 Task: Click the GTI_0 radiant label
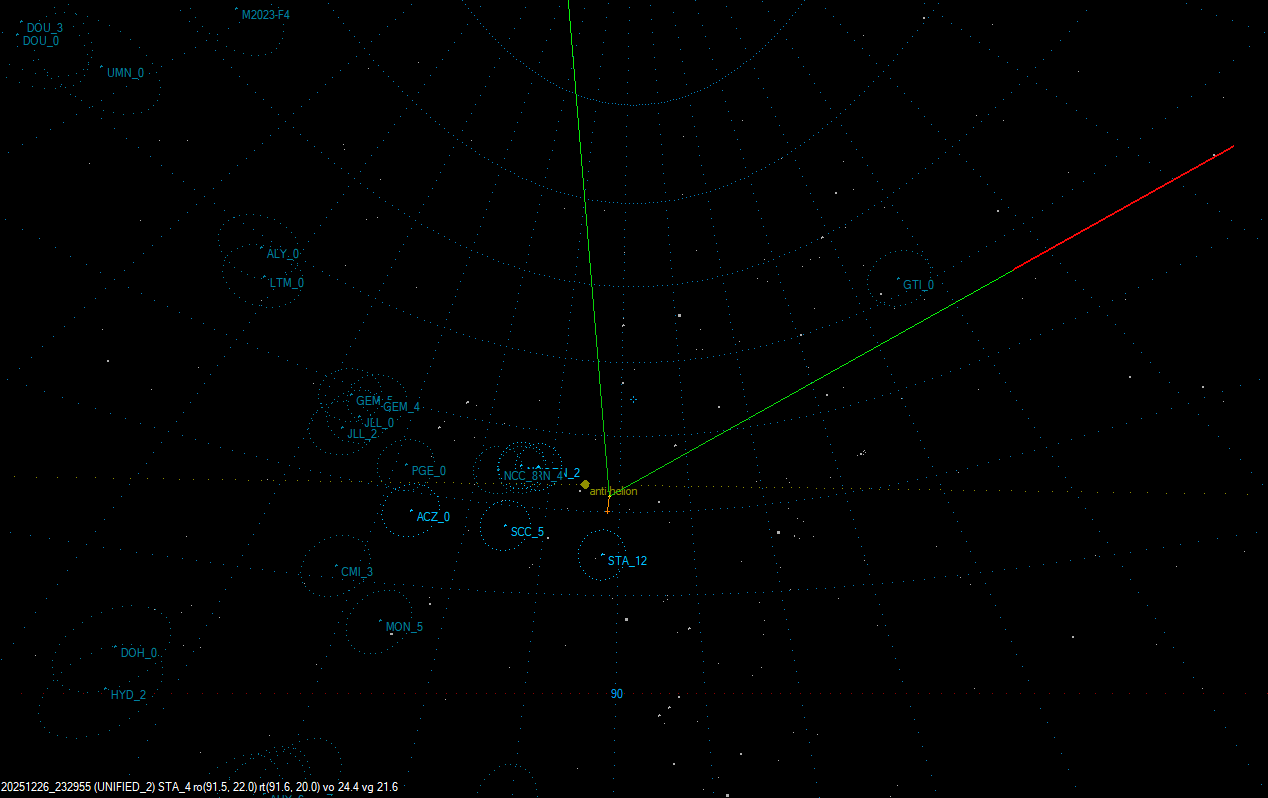pos(918,285)
